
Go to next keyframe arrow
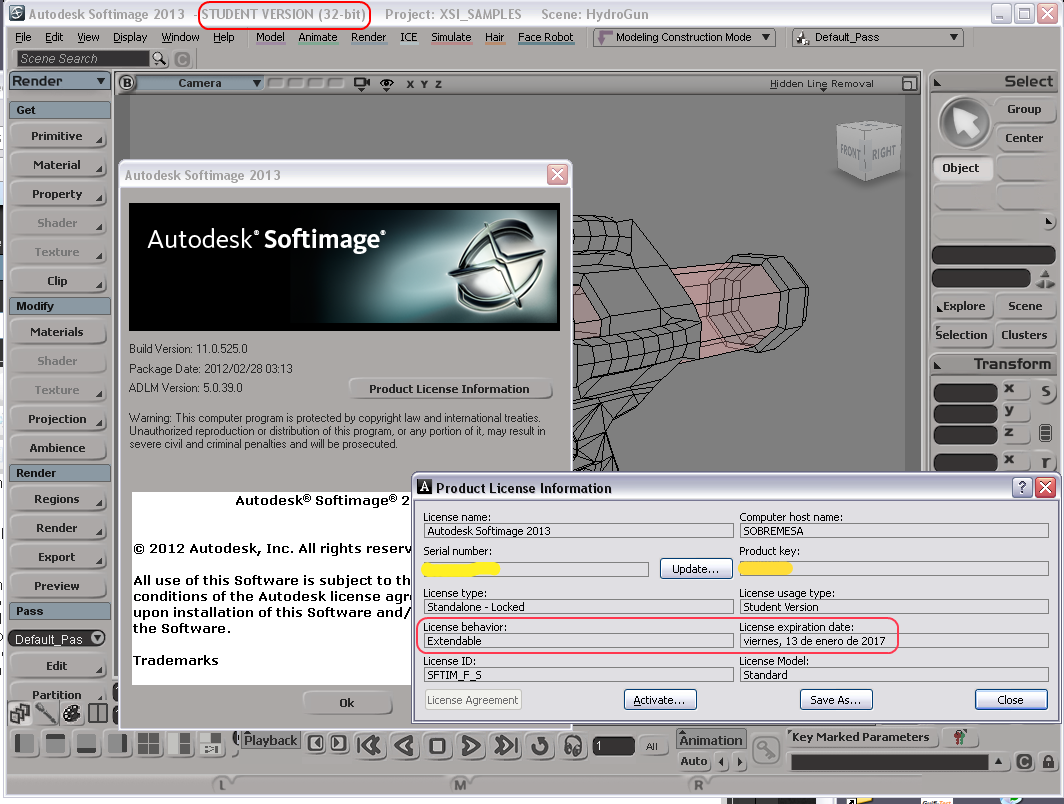point(740,762)
